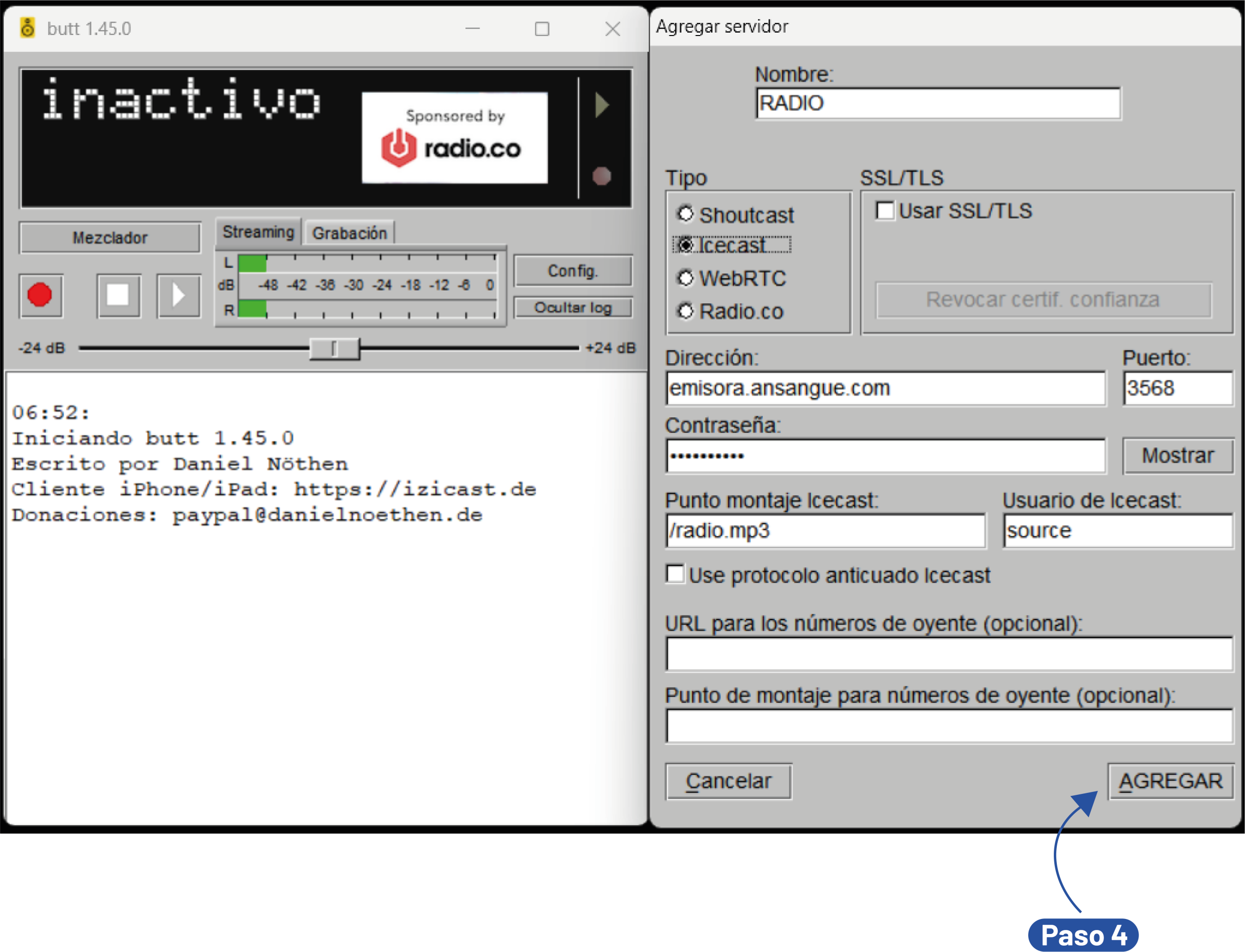
Task: Click the AGREGAR button
Action: [x=1170, y=781]
